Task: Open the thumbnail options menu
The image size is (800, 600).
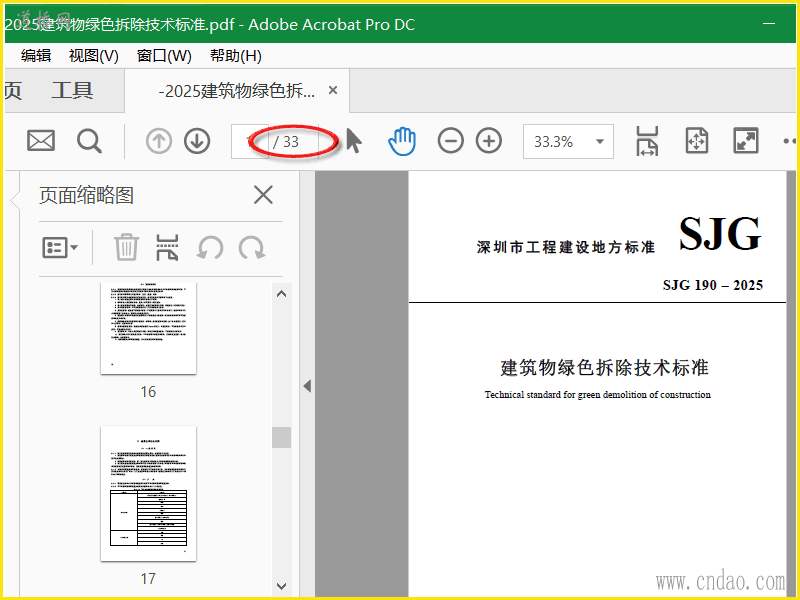Action: (x=60, y=248)
